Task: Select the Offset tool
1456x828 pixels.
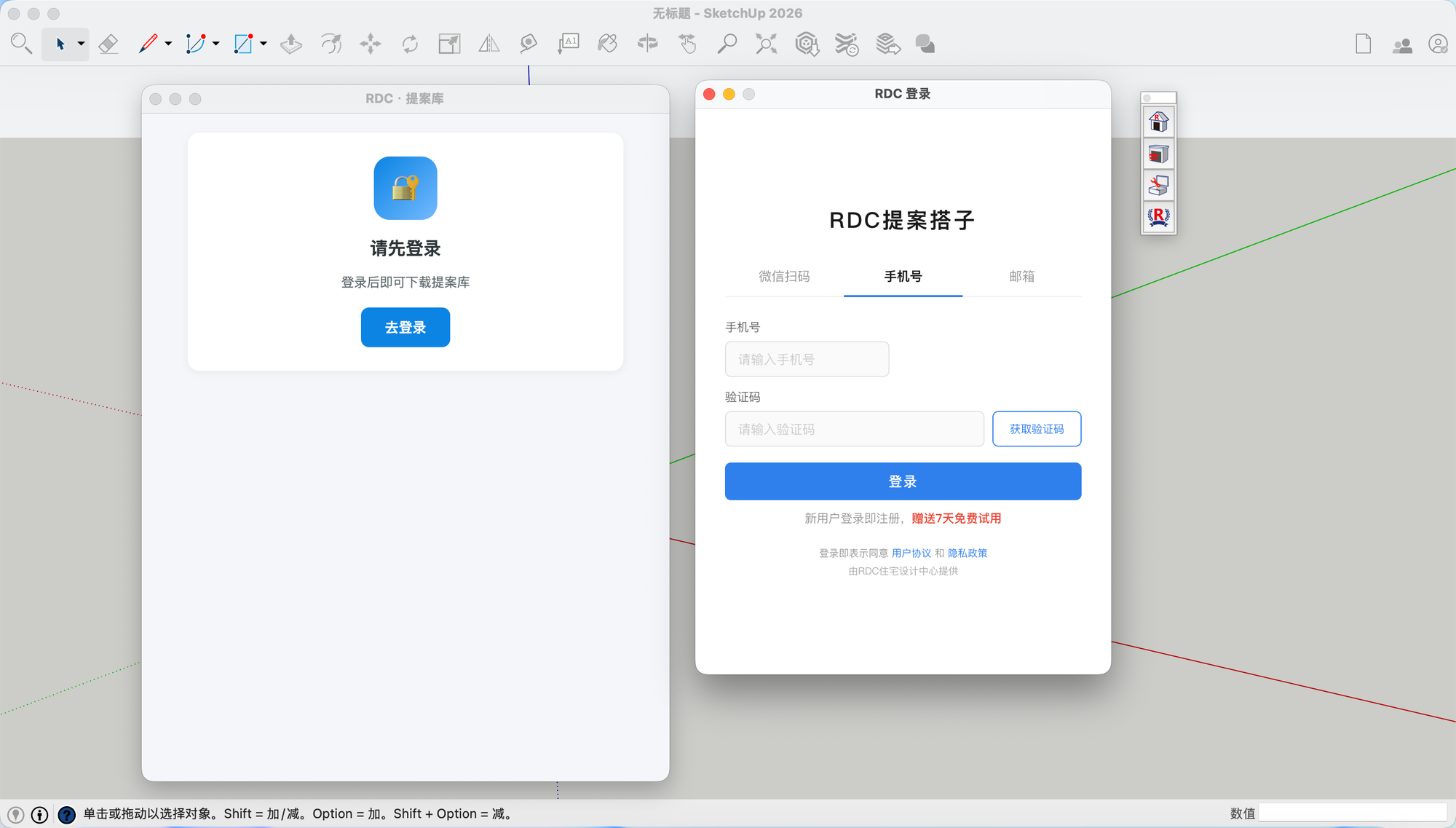Action: coord(331,44)
